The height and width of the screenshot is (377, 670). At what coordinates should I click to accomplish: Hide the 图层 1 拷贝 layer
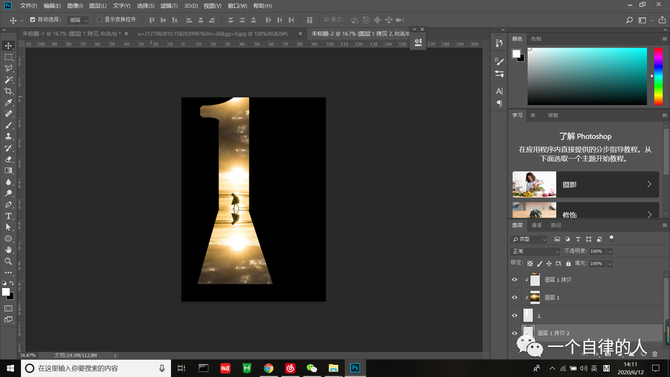[x=514, y=280]
